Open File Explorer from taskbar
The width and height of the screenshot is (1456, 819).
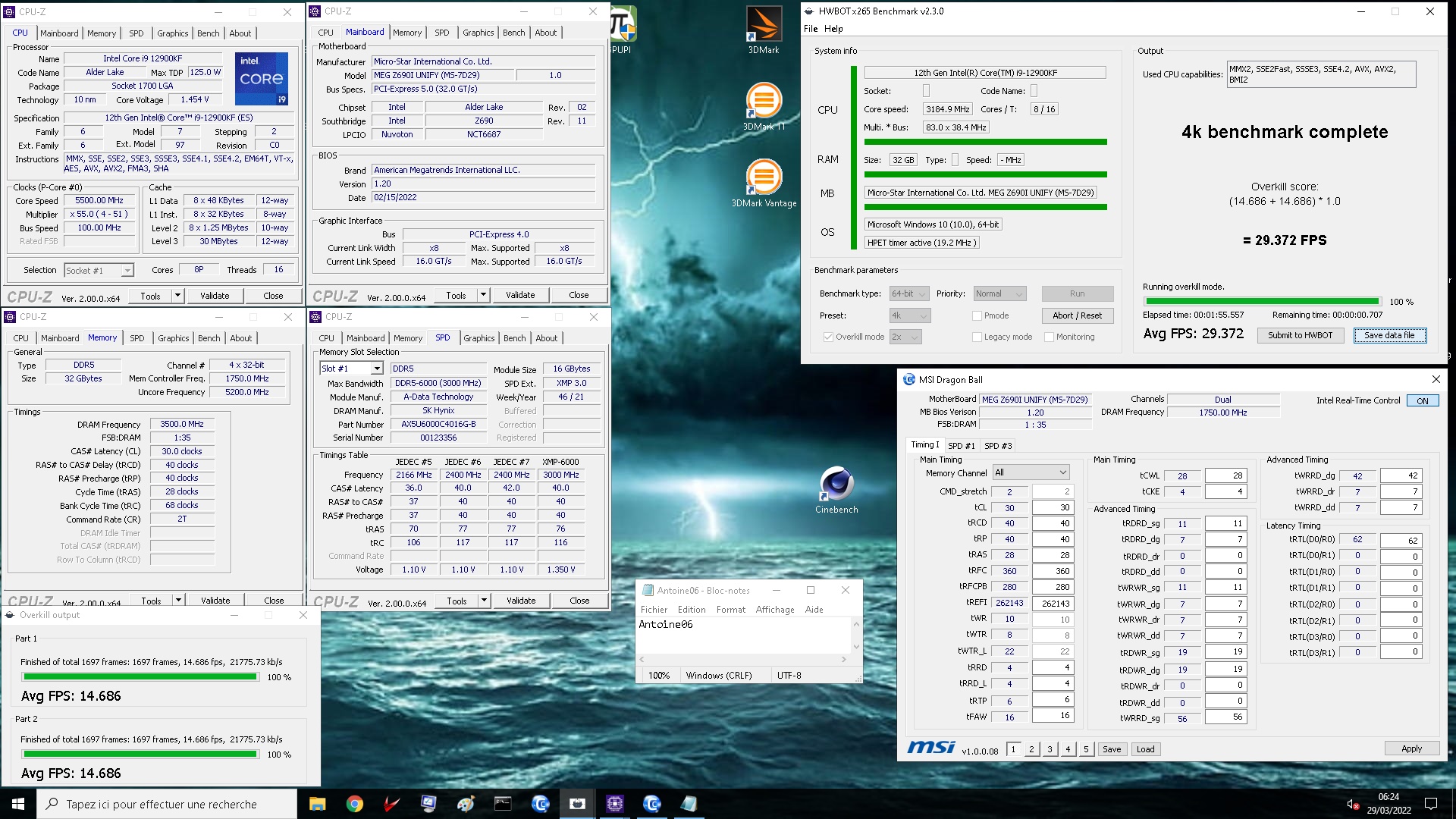(x=317, y=804)
